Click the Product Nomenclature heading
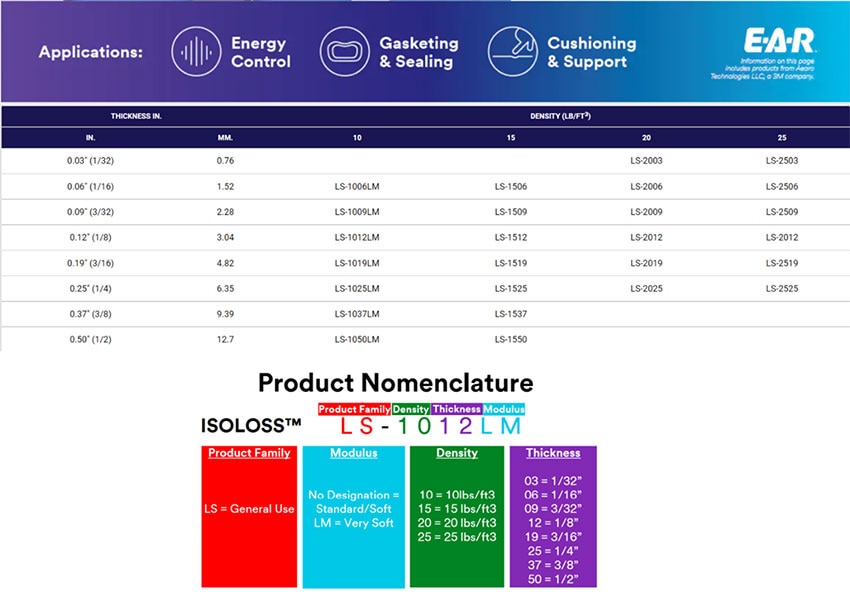Screen dimensions: 850x592 point(395,382)
